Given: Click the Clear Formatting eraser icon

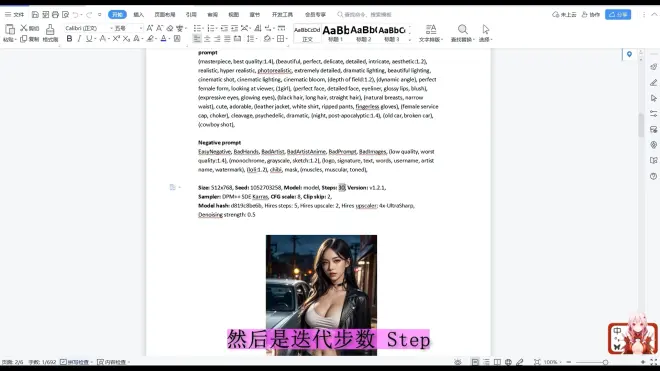Looking at the screenshot, I should tap(170, 28).
